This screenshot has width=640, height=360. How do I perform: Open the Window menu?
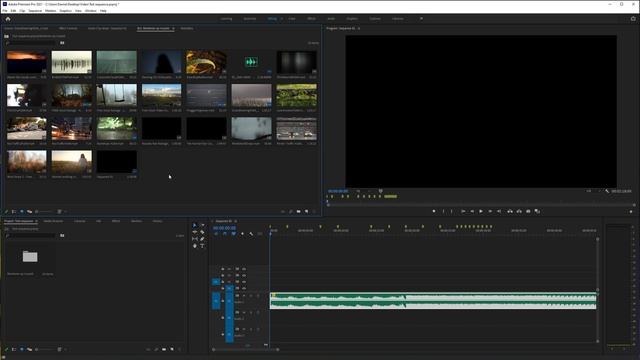[91, 11]
